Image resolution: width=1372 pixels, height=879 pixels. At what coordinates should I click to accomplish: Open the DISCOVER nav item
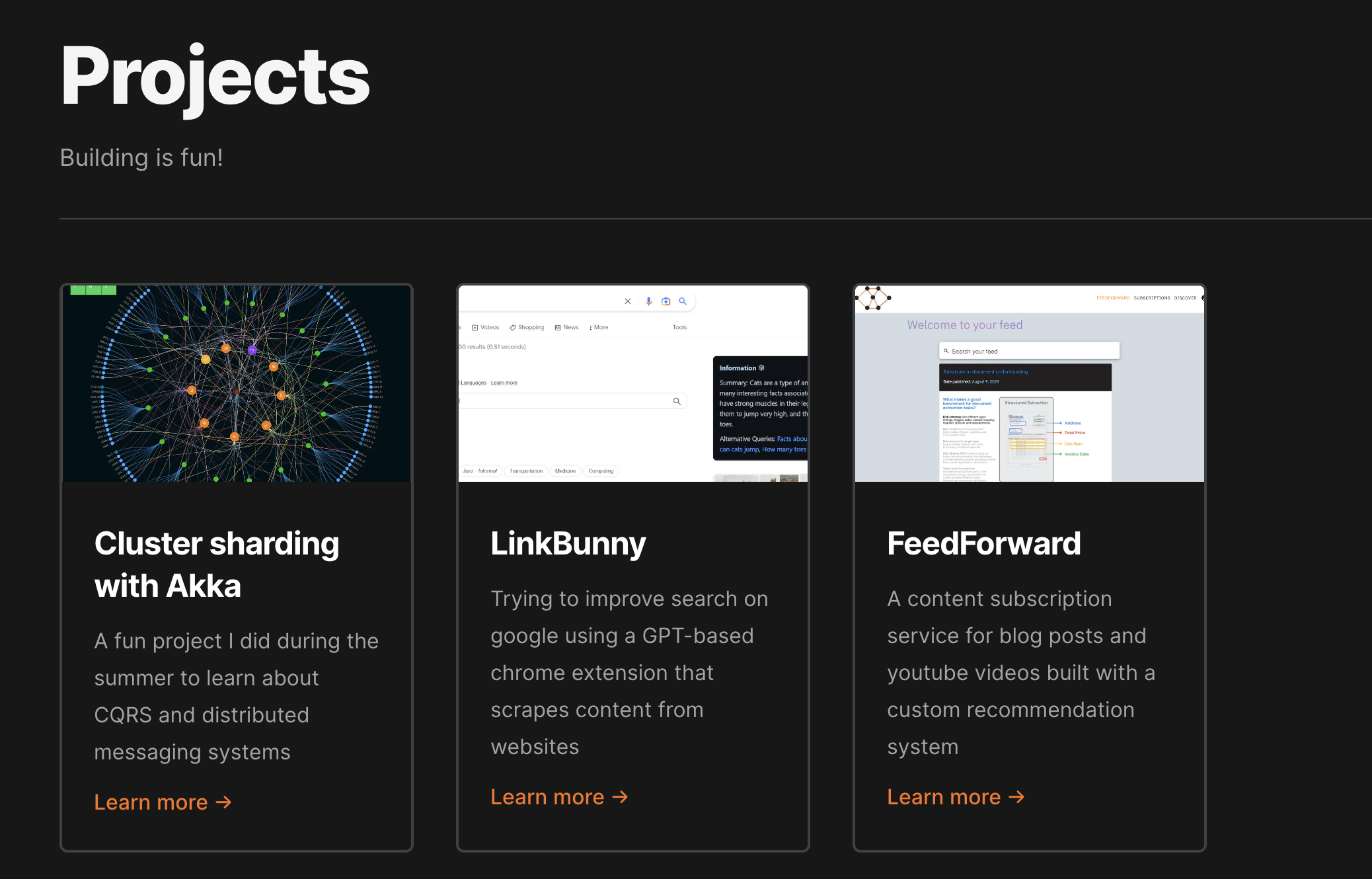[1185, 298]
